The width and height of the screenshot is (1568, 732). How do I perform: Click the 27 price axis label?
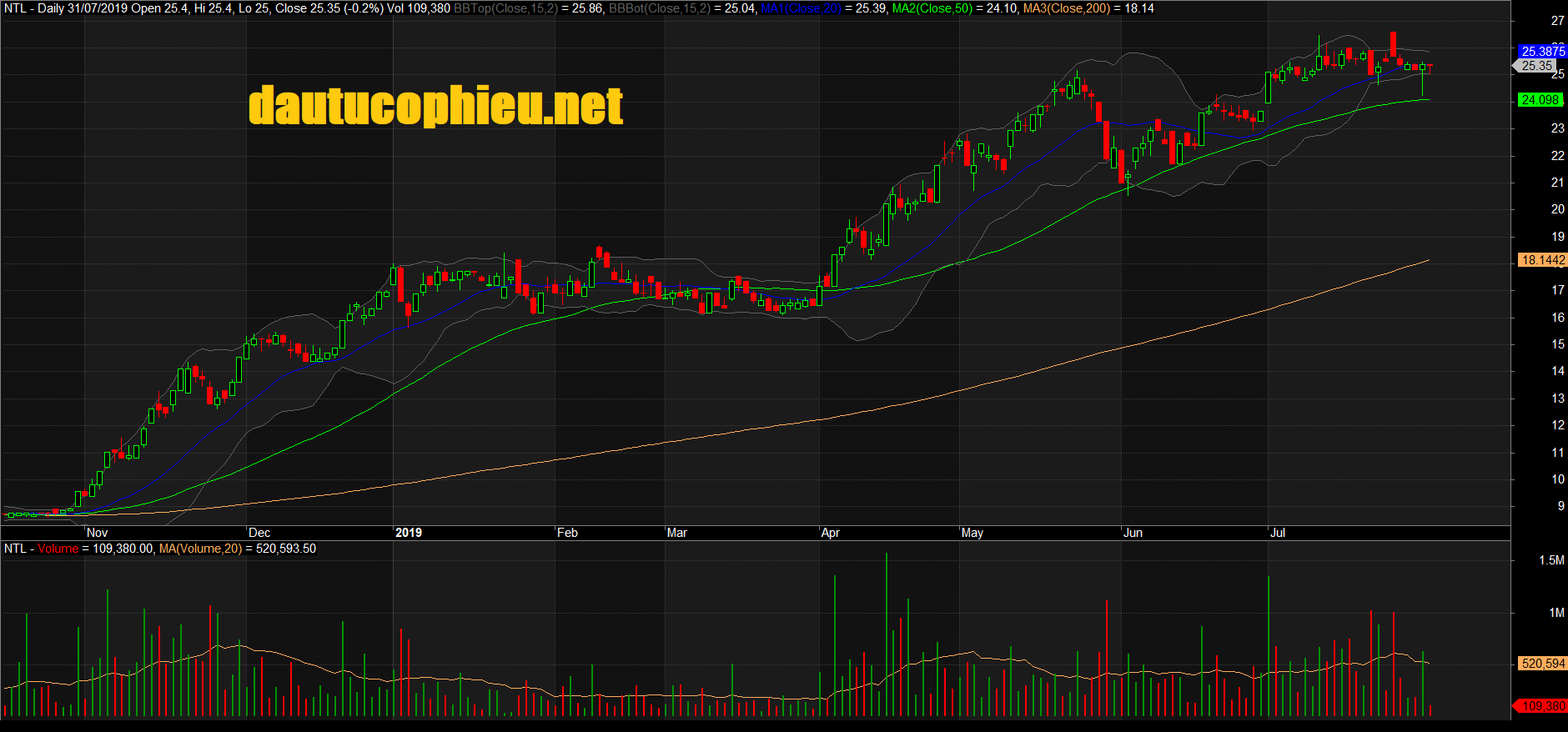tap(1557, 21)
